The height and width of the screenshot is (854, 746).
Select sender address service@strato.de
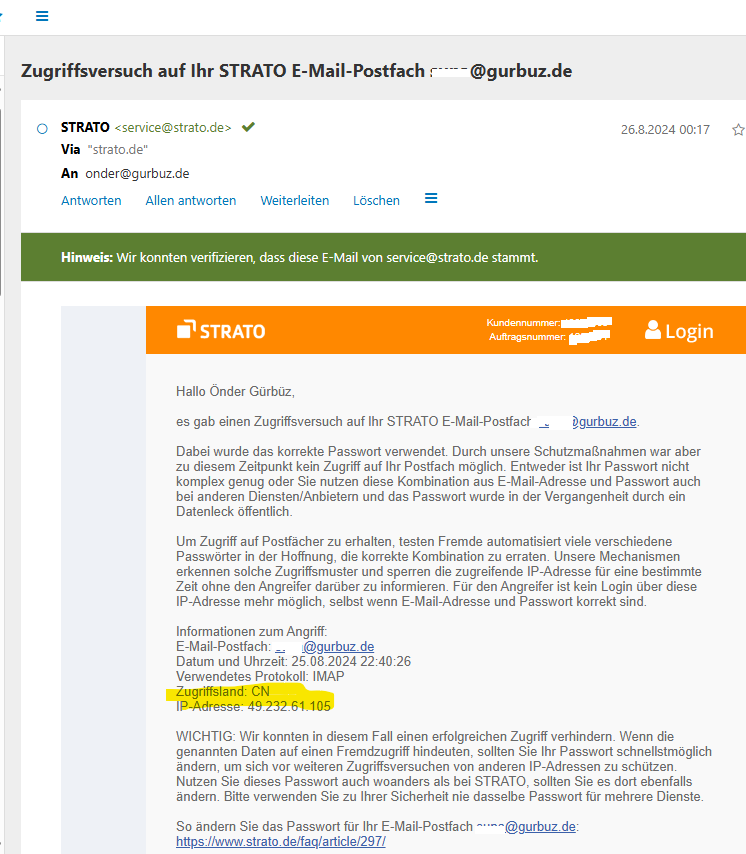(x=173, y=127)
